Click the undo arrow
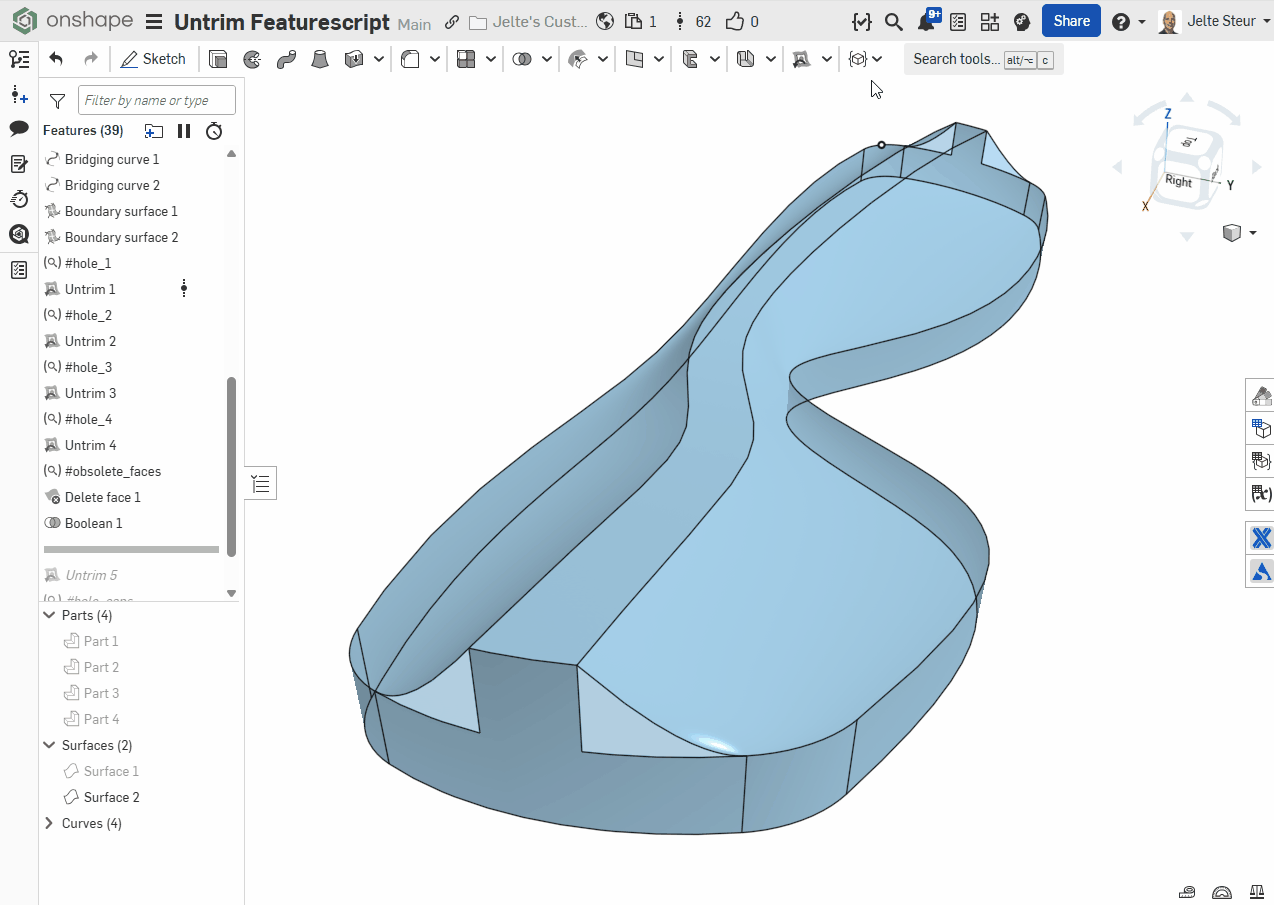Screen dimensions: 1274x905 [56, 60]
